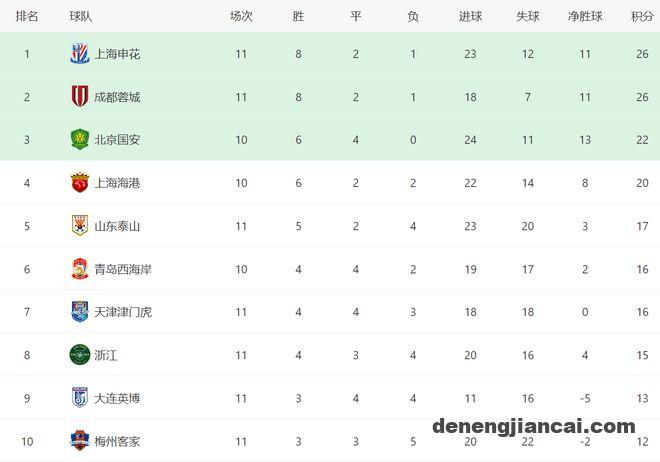The height and width of the screenshot is (462, 660).
Task: Click the Beijing Guoan green badge
Action: 80,140
